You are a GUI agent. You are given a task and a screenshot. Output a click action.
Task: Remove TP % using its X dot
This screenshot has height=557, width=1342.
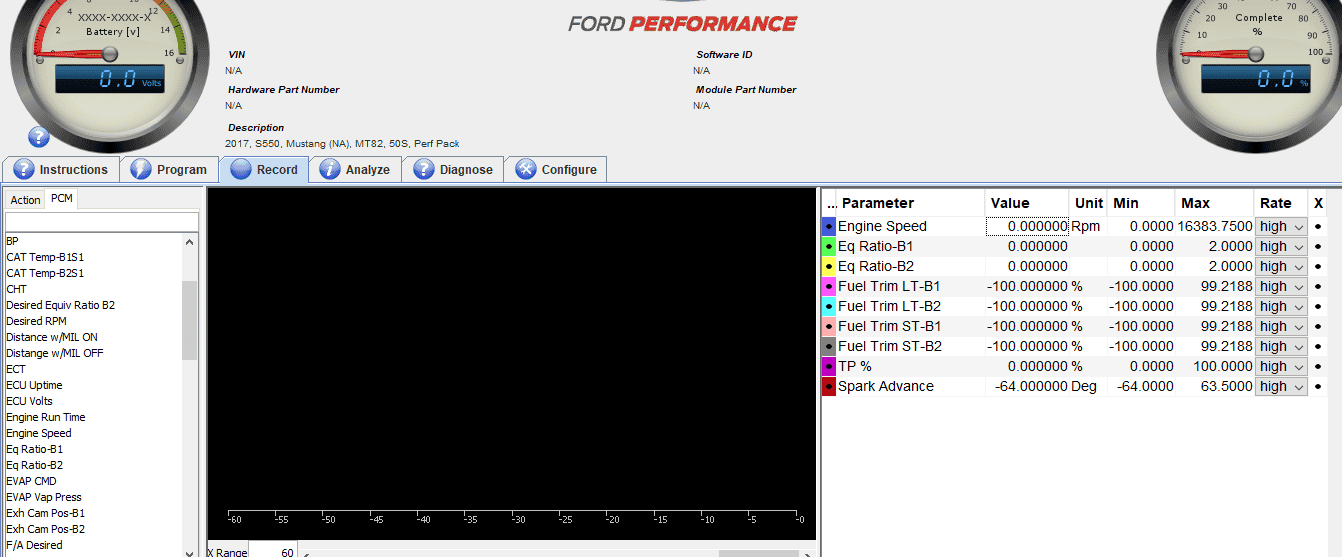[1318, 367]
